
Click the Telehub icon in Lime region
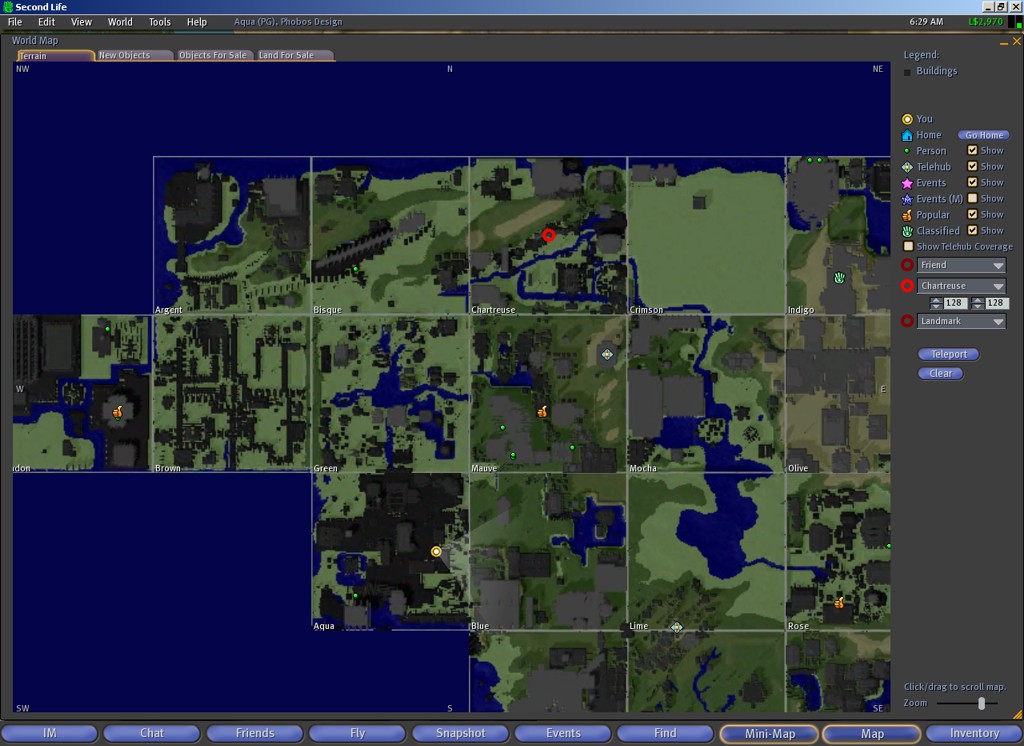pos(677,627)
